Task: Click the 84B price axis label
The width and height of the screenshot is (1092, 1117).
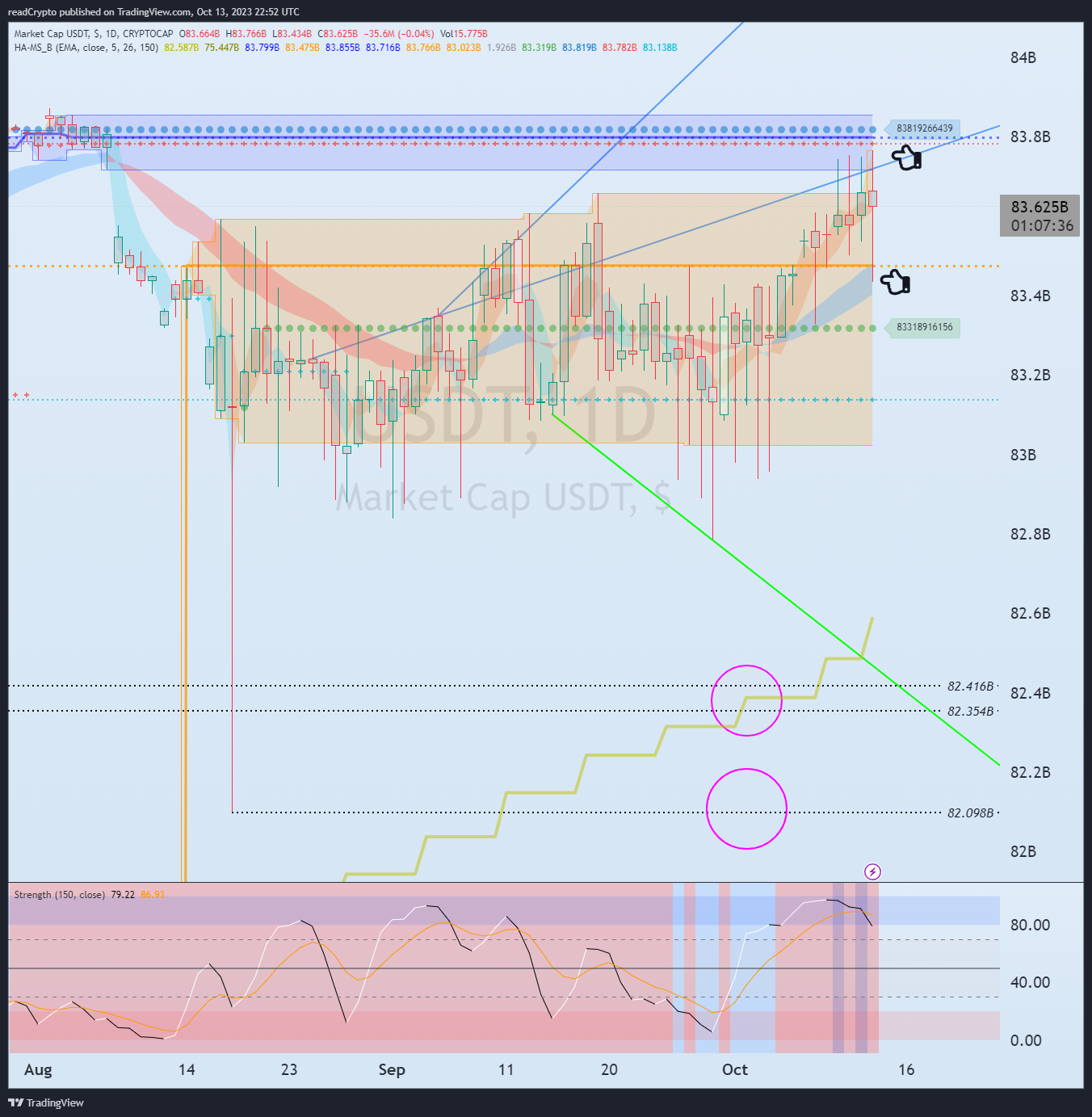Action: (x=1023, y=57)
